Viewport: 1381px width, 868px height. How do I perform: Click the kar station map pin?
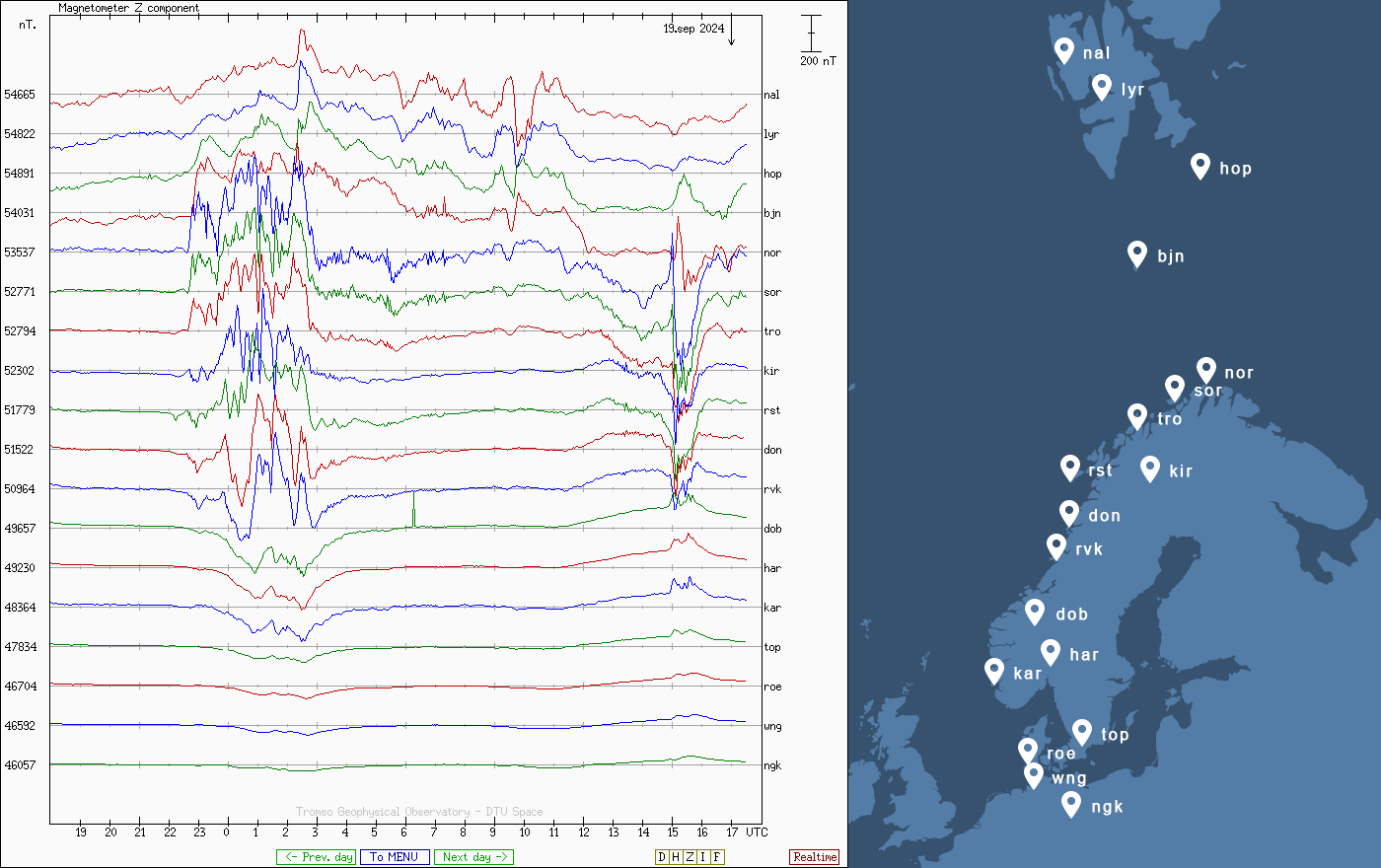pos(994,671)
